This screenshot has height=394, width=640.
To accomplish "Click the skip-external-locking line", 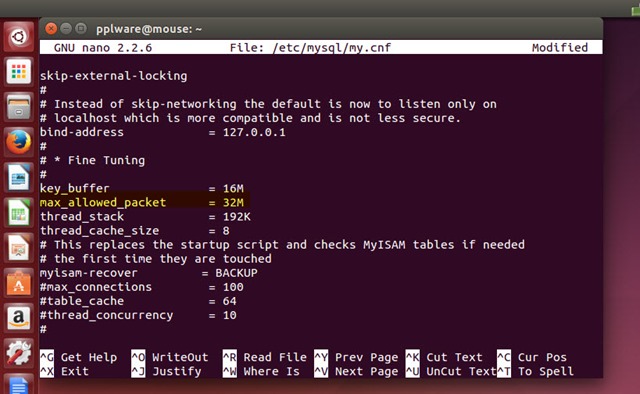I will (x=113, y=76).
